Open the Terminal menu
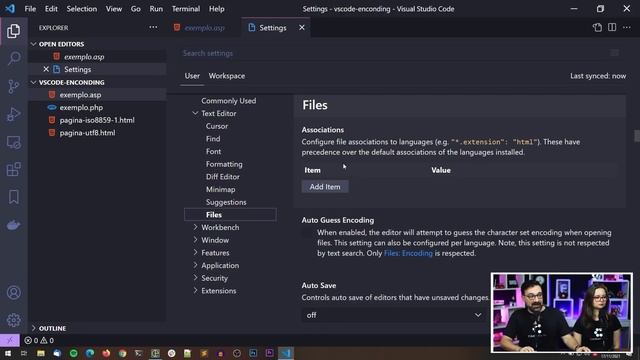Screen dimensions: 640x360 tap(186, 9)
